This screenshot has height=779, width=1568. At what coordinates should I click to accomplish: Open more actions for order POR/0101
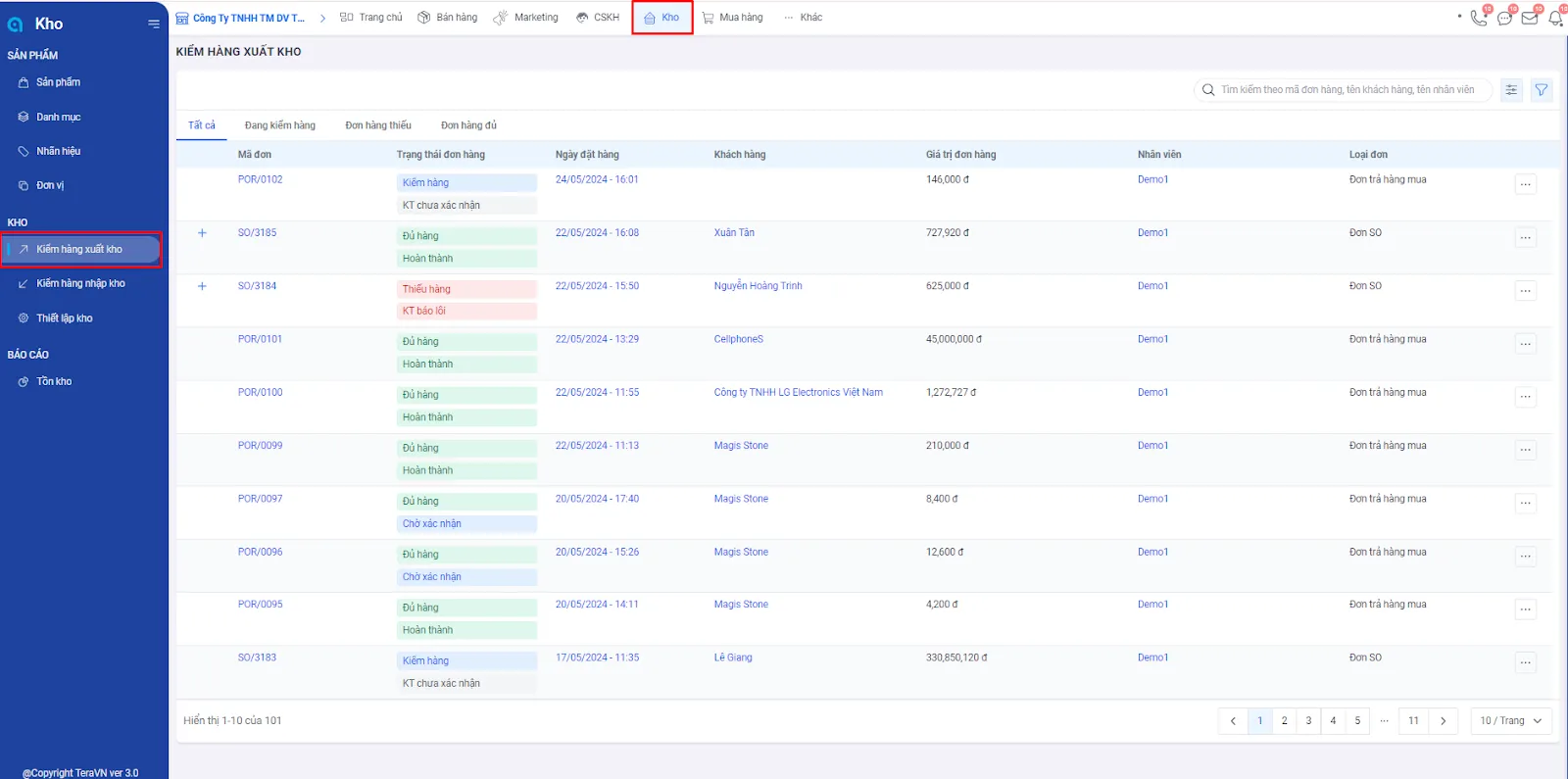[x=1526, y=344]
